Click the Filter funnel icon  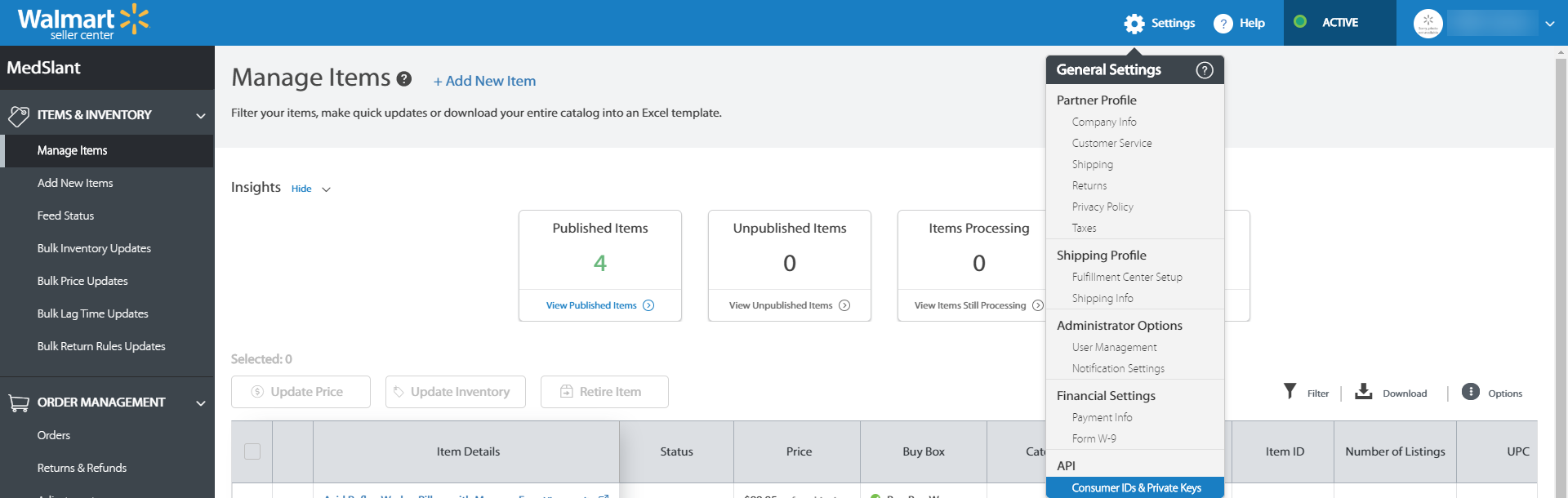tap(1290, 391)
